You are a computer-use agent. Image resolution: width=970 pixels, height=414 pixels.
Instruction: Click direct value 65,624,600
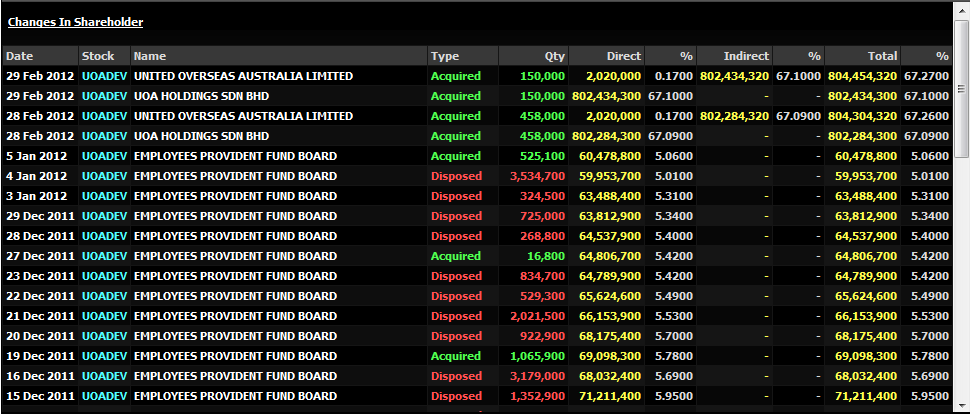(611, 296)
